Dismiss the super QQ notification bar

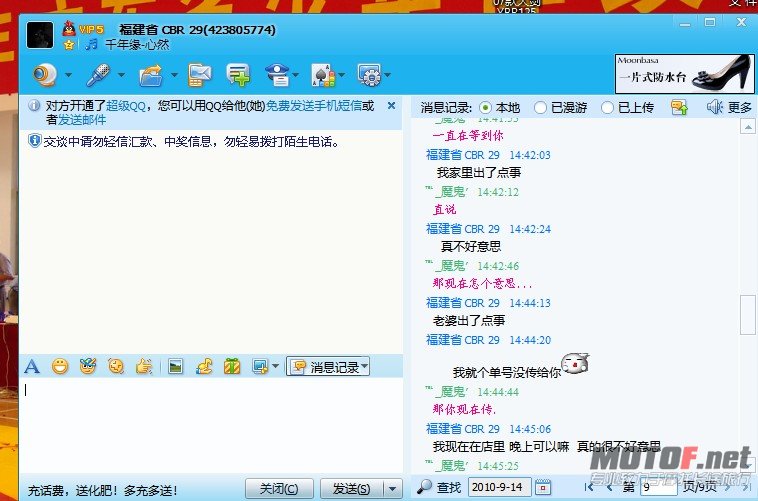(392, 105)
